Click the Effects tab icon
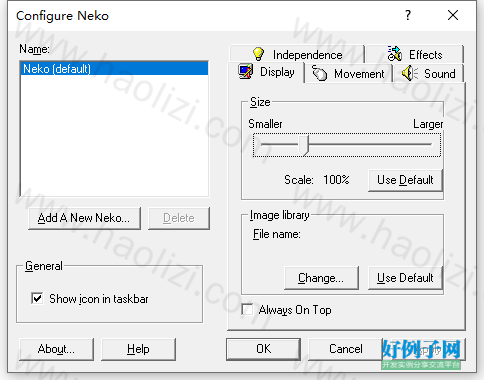Viewport: 484px width, 380px height. coord(395,53)
